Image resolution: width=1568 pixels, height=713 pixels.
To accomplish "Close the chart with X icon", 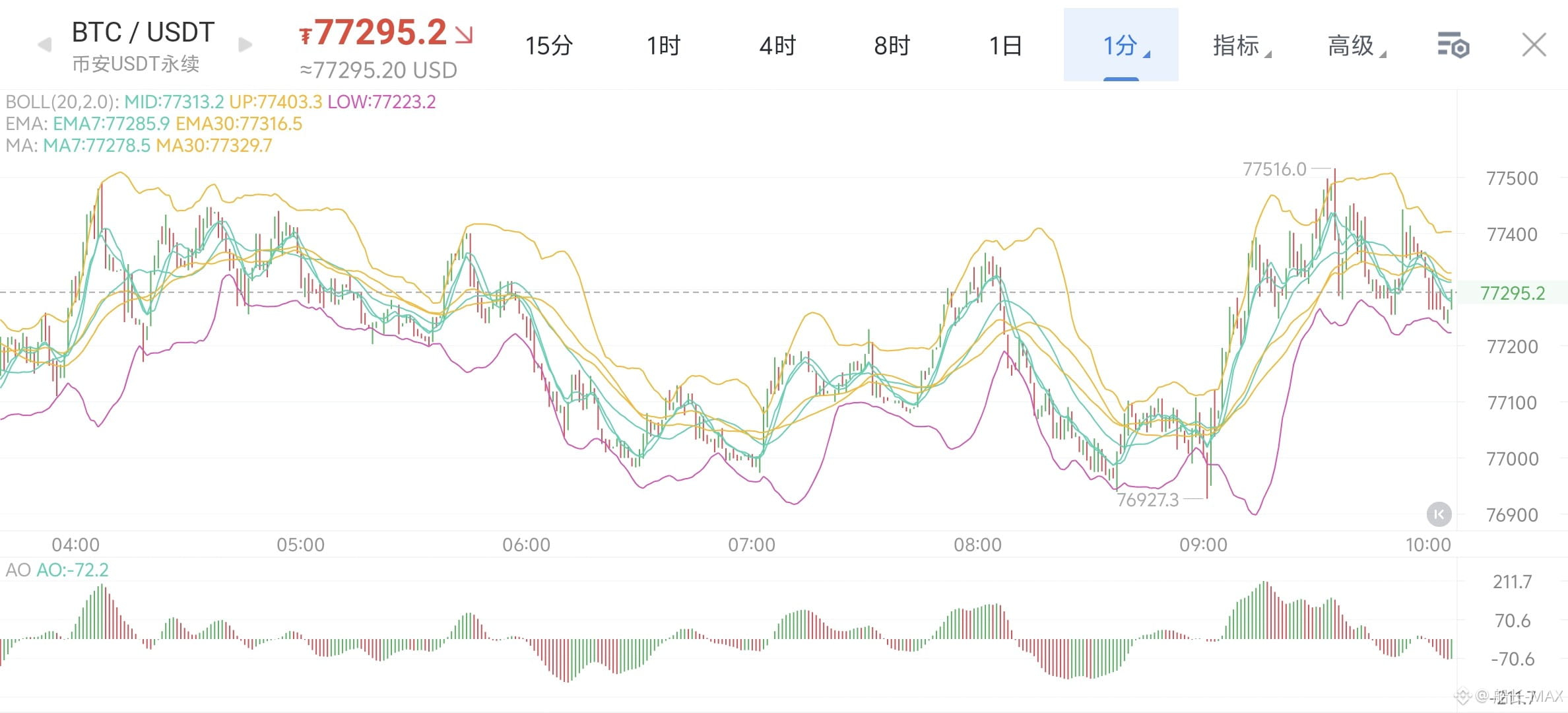I will [x=1534, y=45].
